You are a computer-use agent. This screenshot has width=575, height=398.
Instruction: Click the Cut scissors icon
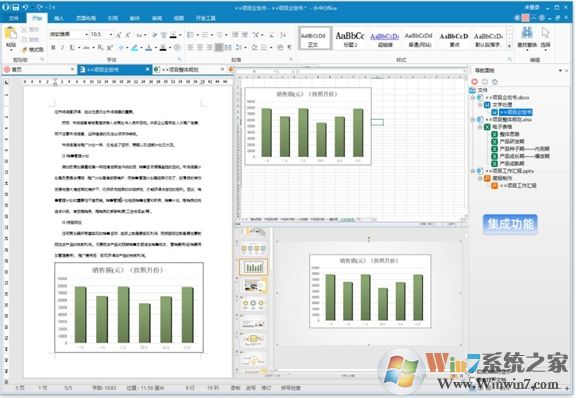[25, 29]
